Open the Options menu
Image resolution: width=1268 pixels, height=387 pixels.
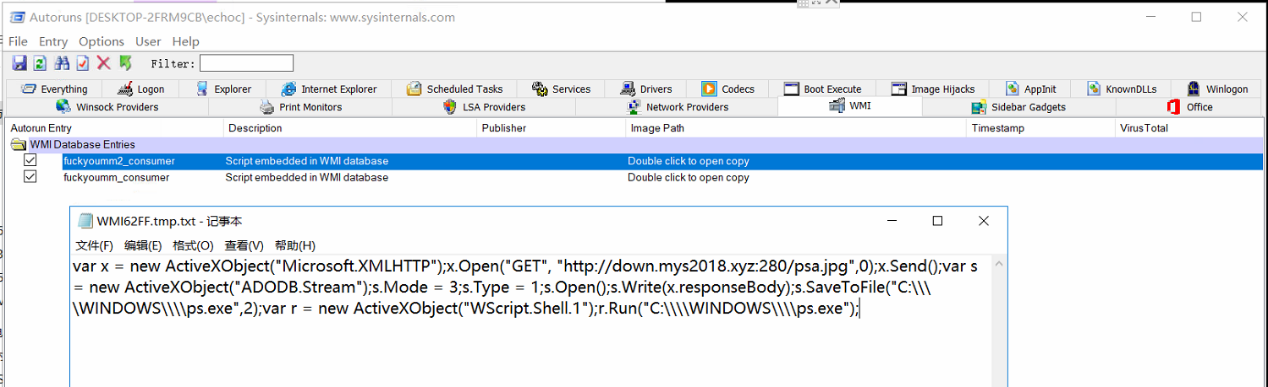101,41
